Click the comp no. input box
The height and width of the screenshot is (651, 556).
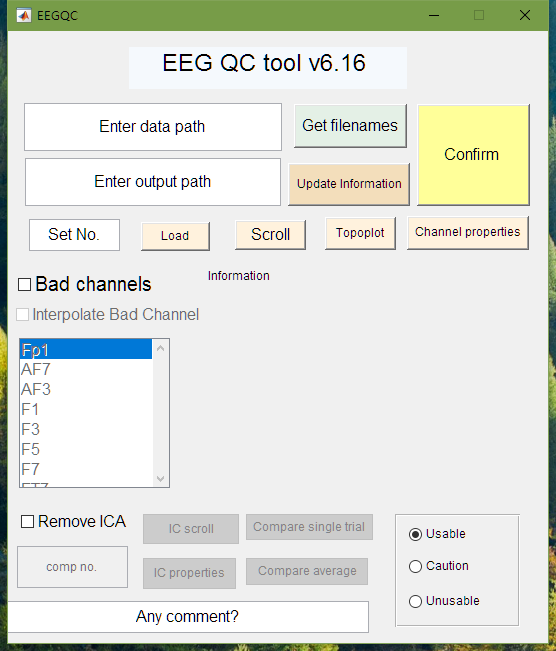pyautogui.click(x=72, y=567)
